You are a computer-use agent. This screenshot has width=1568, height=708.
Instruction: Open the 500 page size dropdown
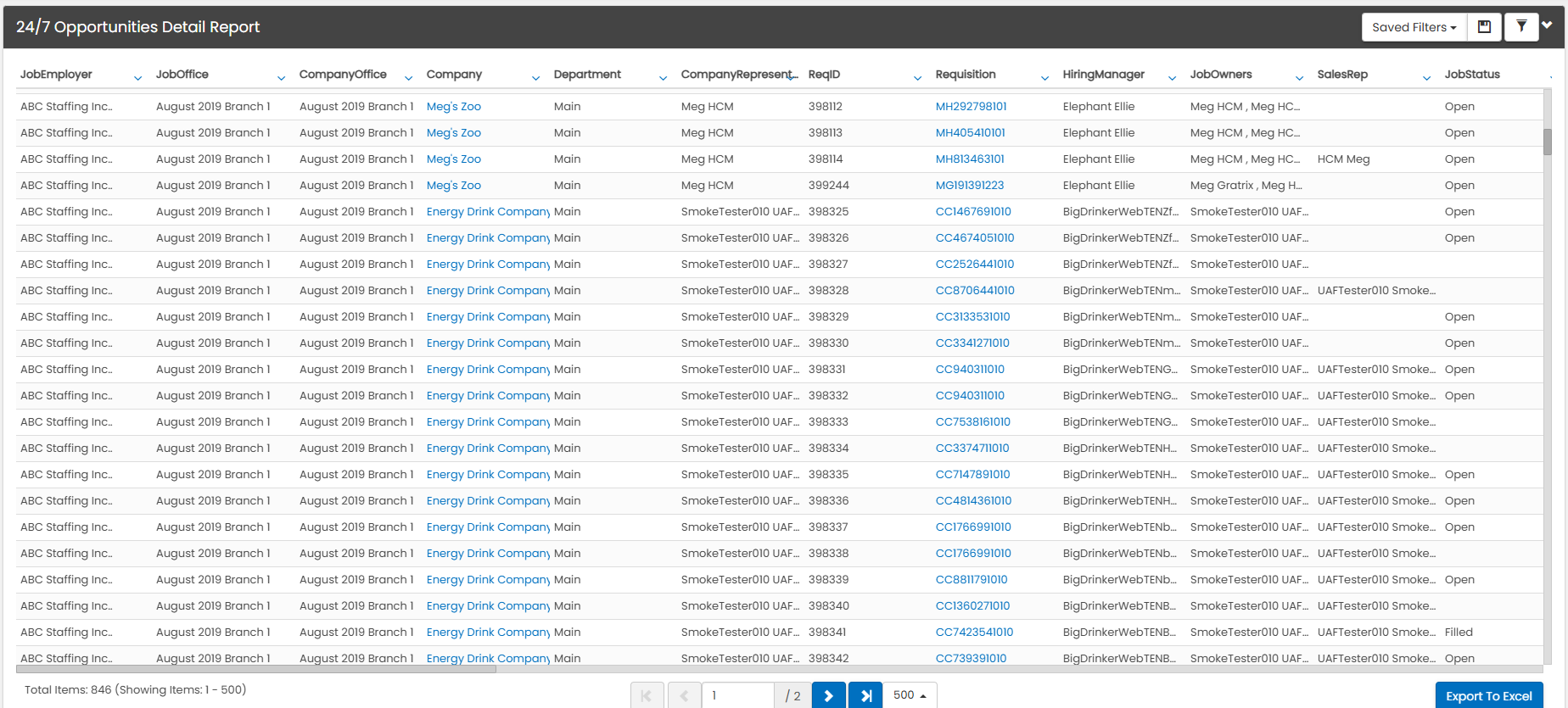tap(910, 695)
